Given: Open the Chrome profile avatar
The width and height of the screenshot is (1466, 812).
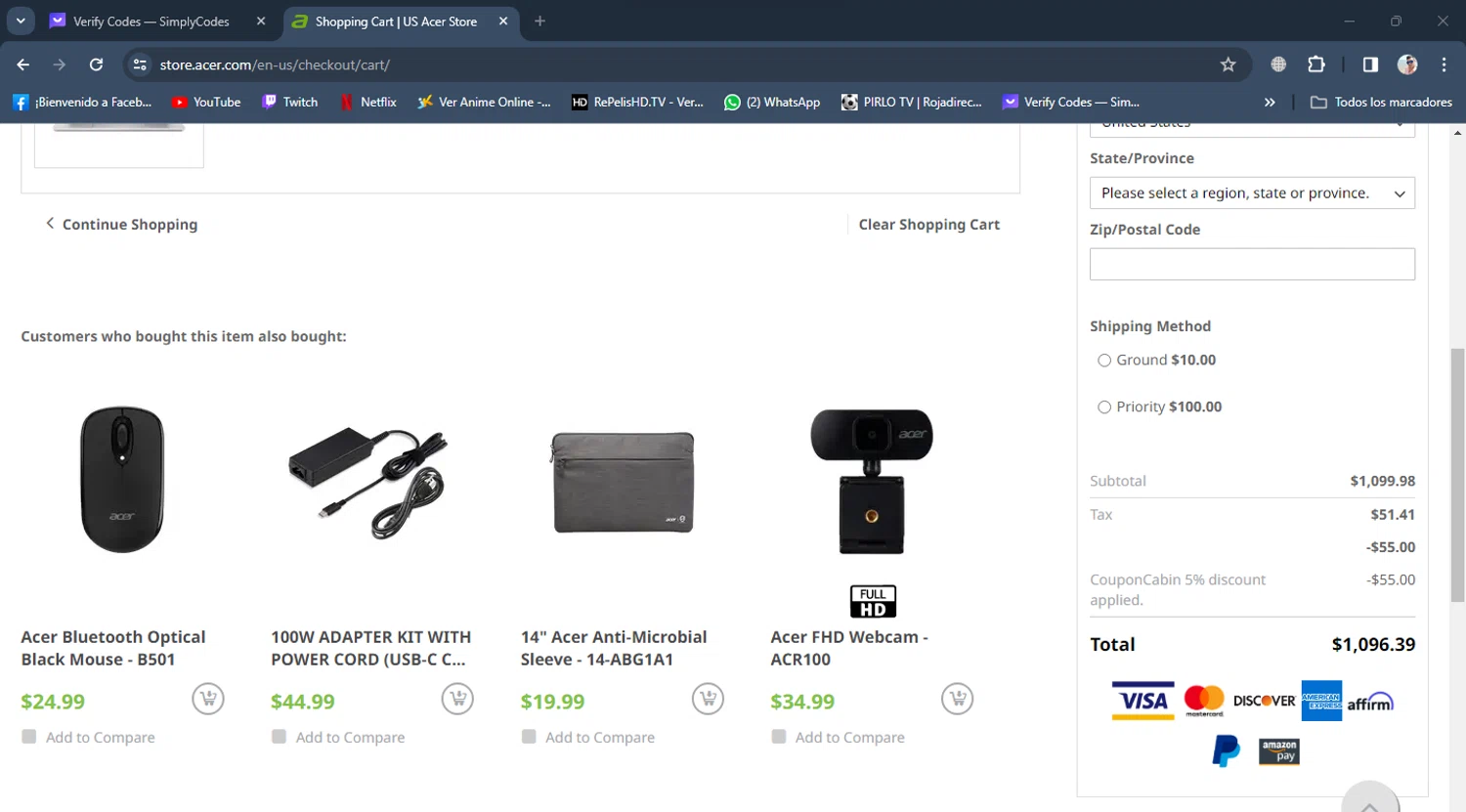Looking at the screenshot, I should point(1407,64).
